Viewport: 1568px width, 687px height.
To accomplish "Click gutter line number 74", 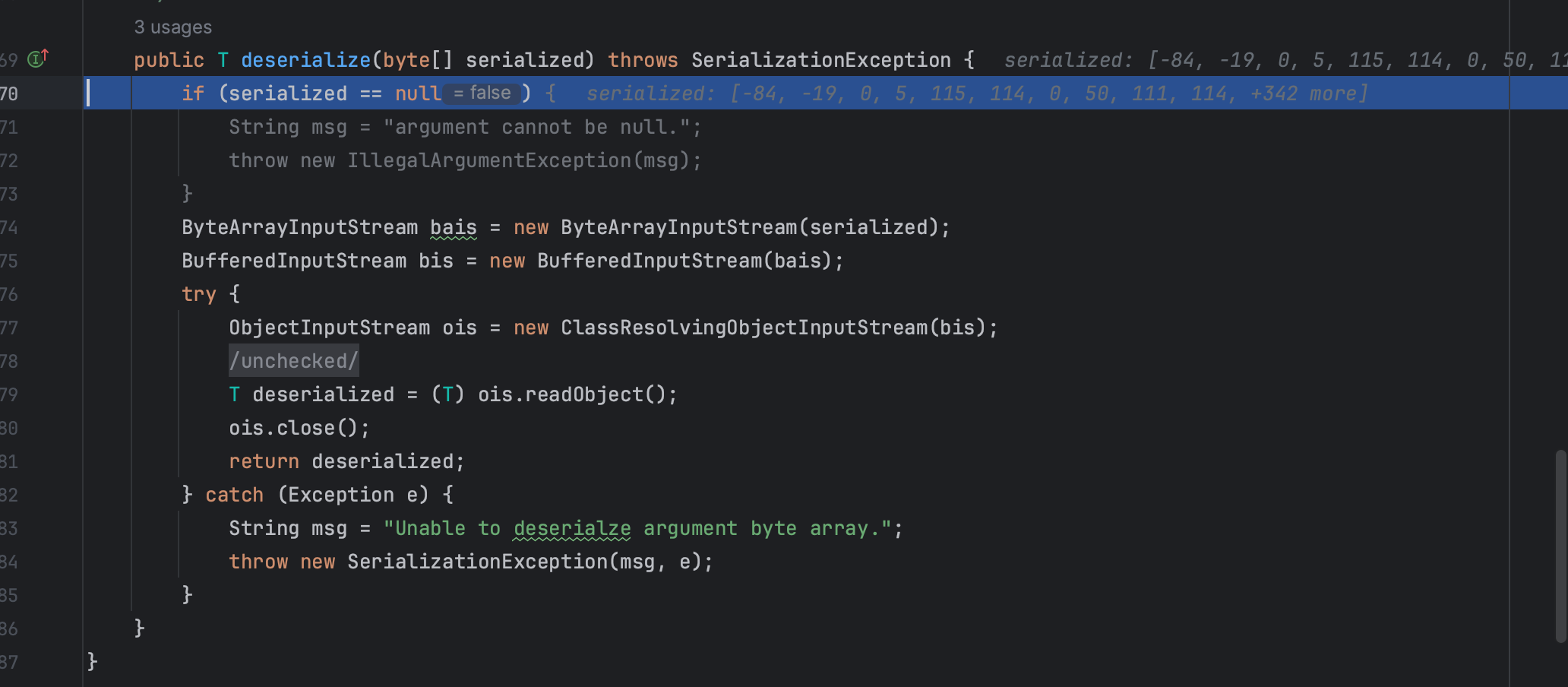I will point(9,227).
